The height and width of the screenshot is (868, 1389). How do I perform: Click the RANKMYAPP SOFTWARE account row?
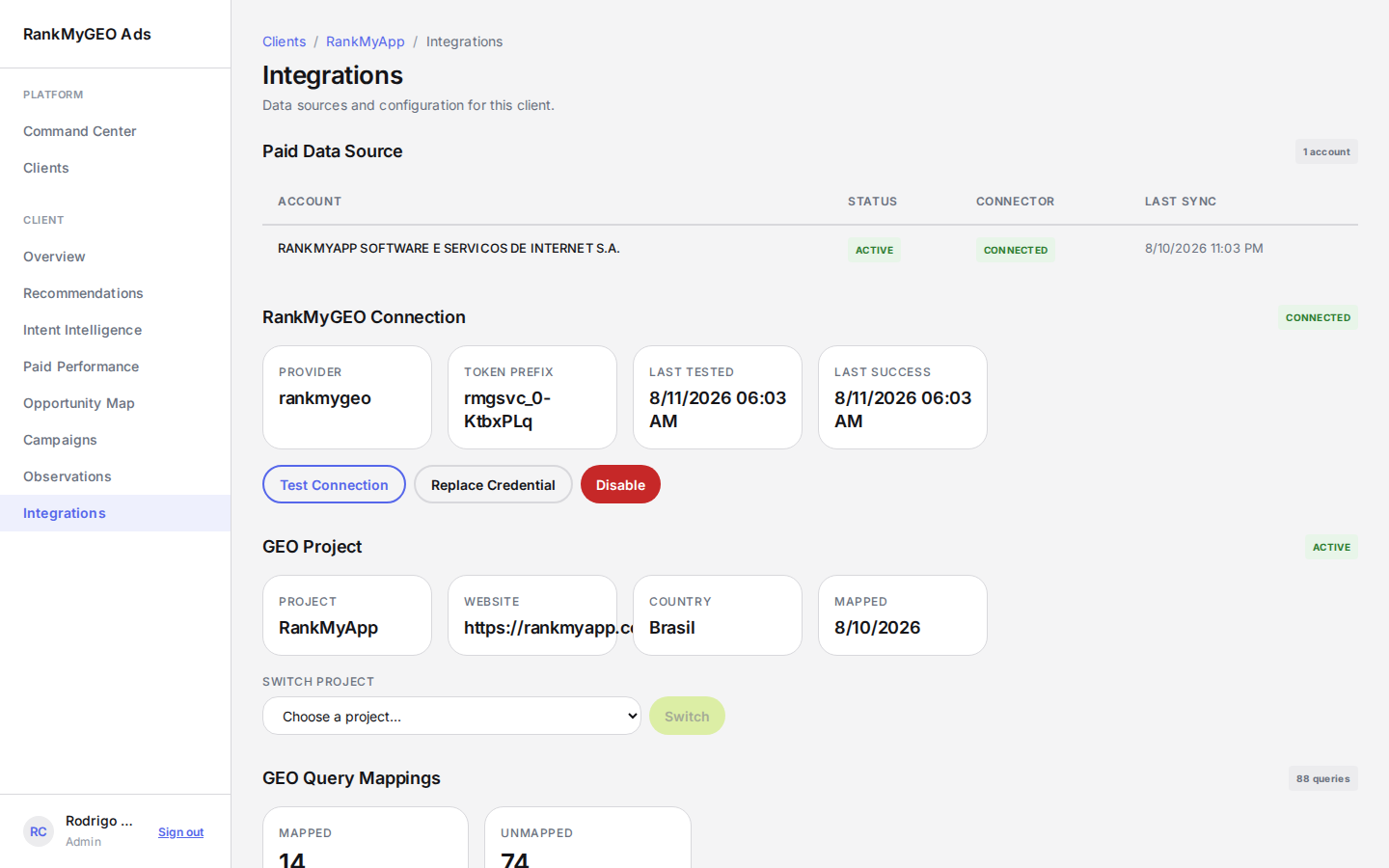coord(810,249)
